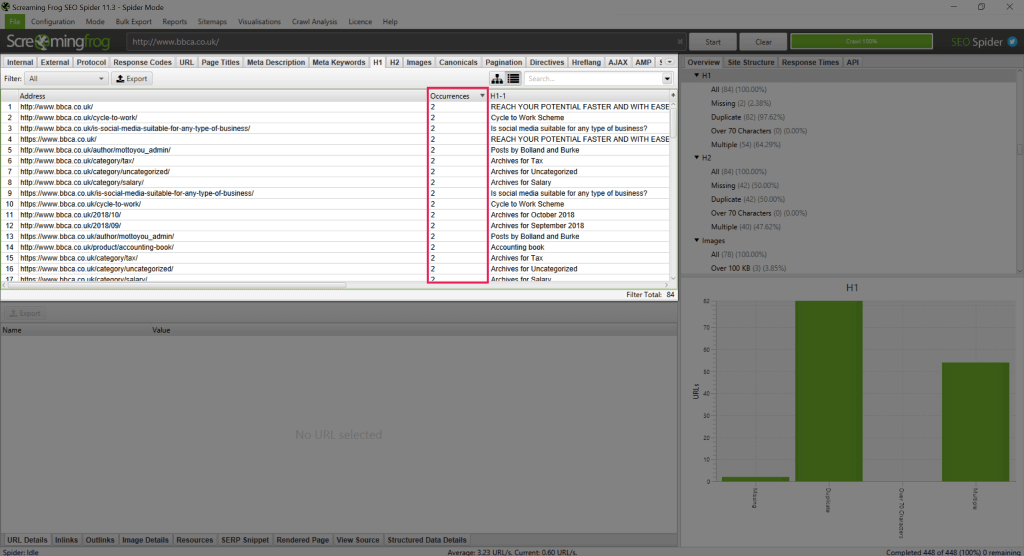Open the Help menu

point(390,22)
